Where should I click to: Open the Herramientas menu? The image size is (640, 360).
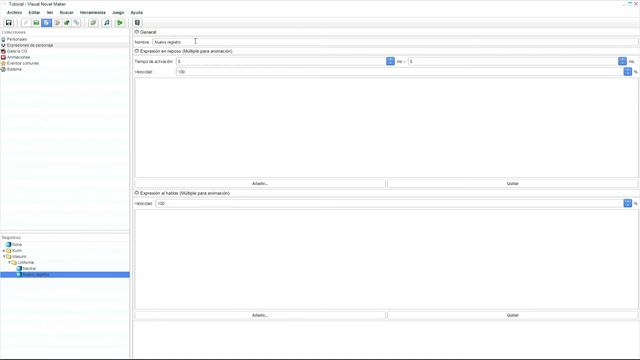(93, 13)
